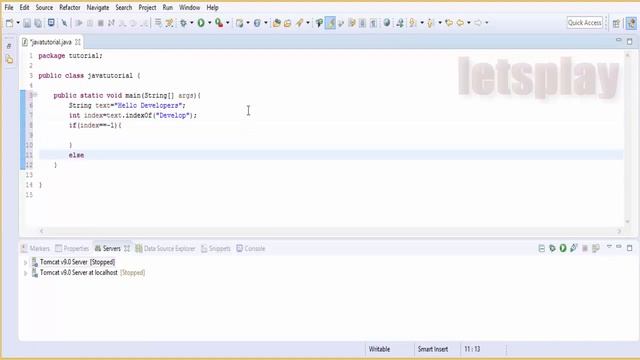Click the Open Perspective icon

point(616,23)
